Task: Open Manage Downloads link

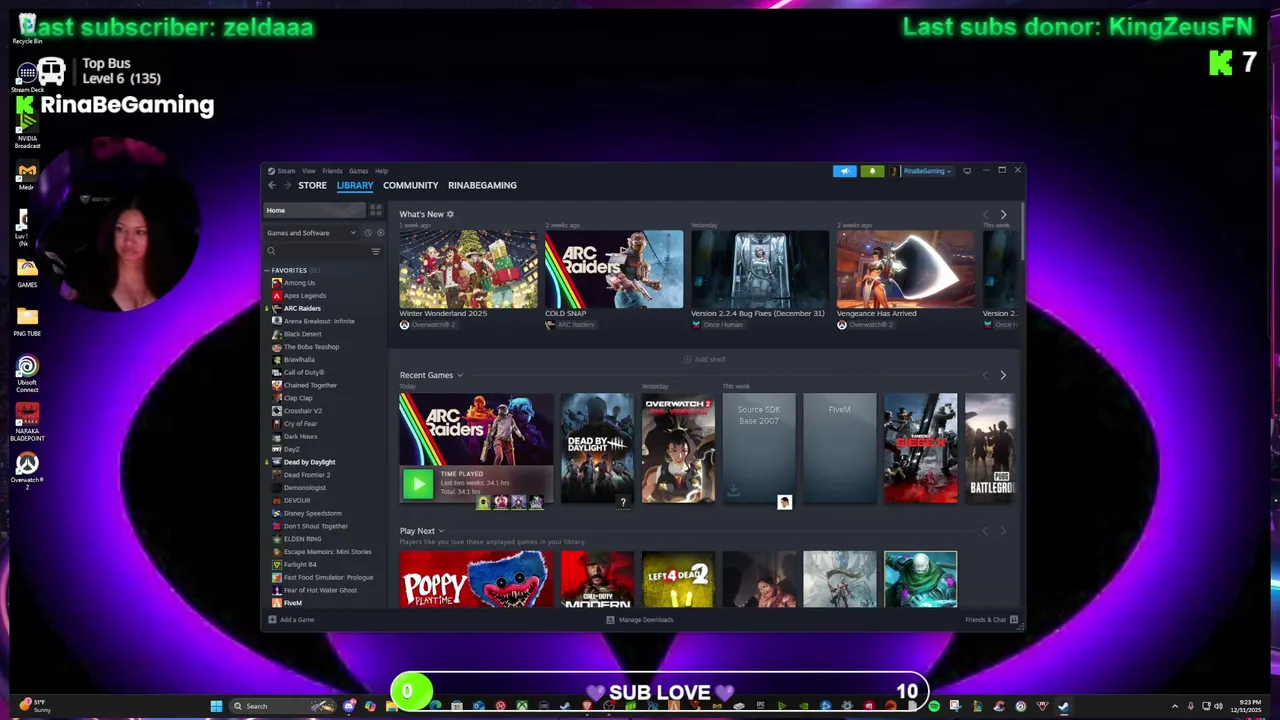Action: [646, 620]
